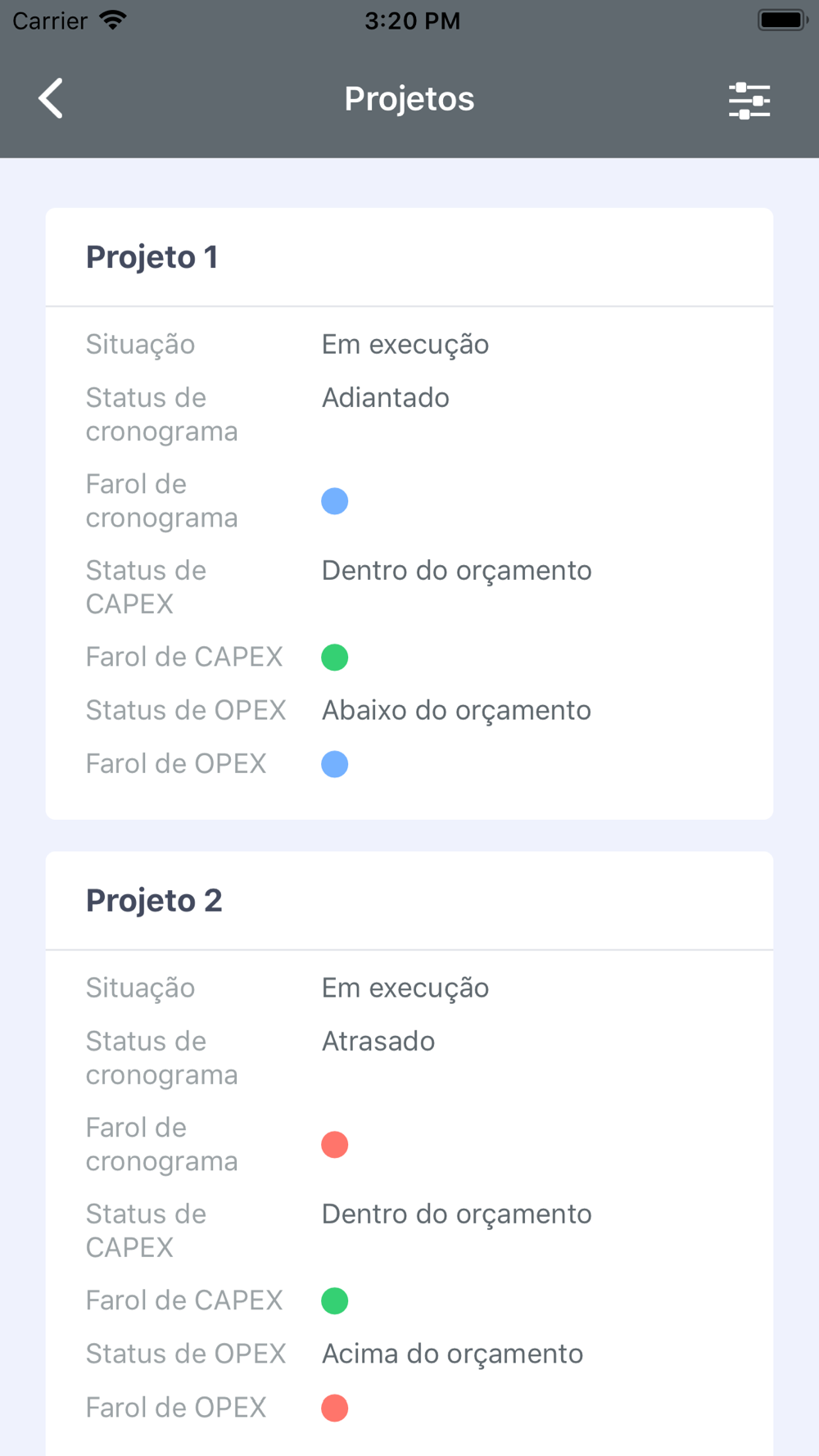819x1456 pixels.
Task: Tap the 3:20 PM clock
Action: pyautogui.click(x=412, y=20)
